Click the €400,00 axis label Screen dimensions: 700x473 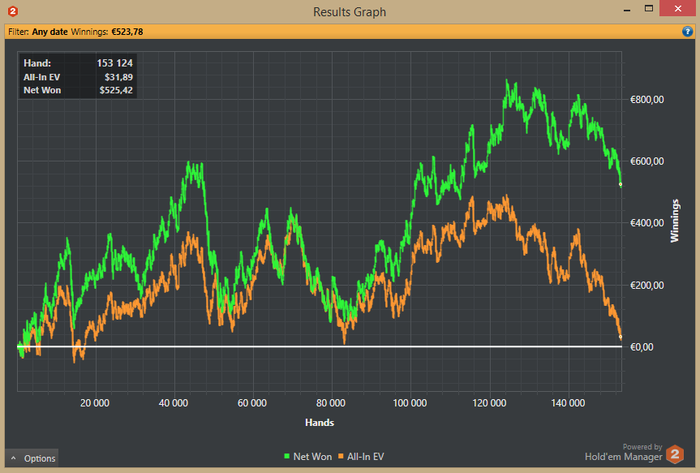(647, 223)
